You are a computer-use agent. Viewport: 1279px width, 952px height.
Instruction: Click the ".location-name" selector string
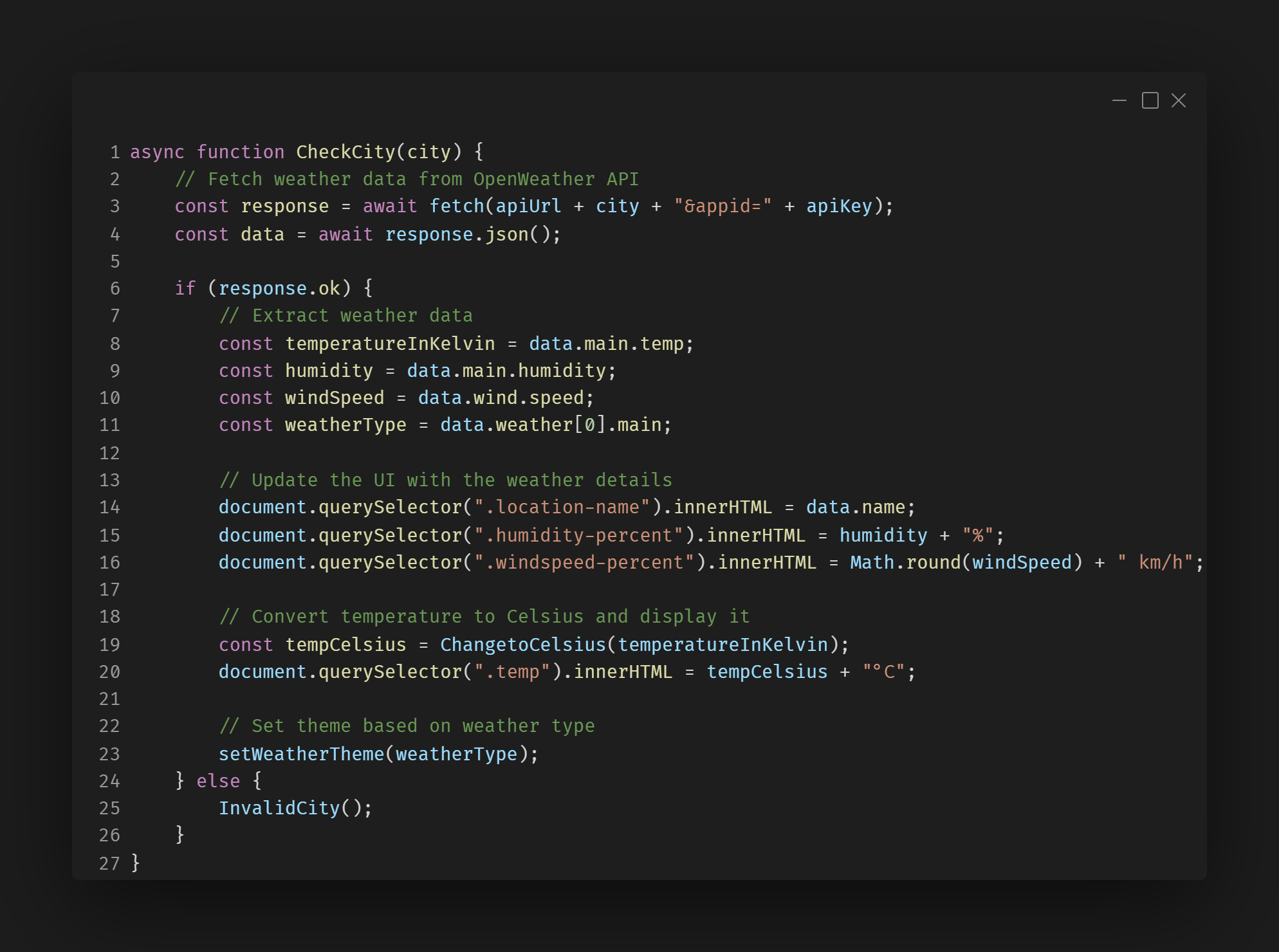(x=562, y=507)
